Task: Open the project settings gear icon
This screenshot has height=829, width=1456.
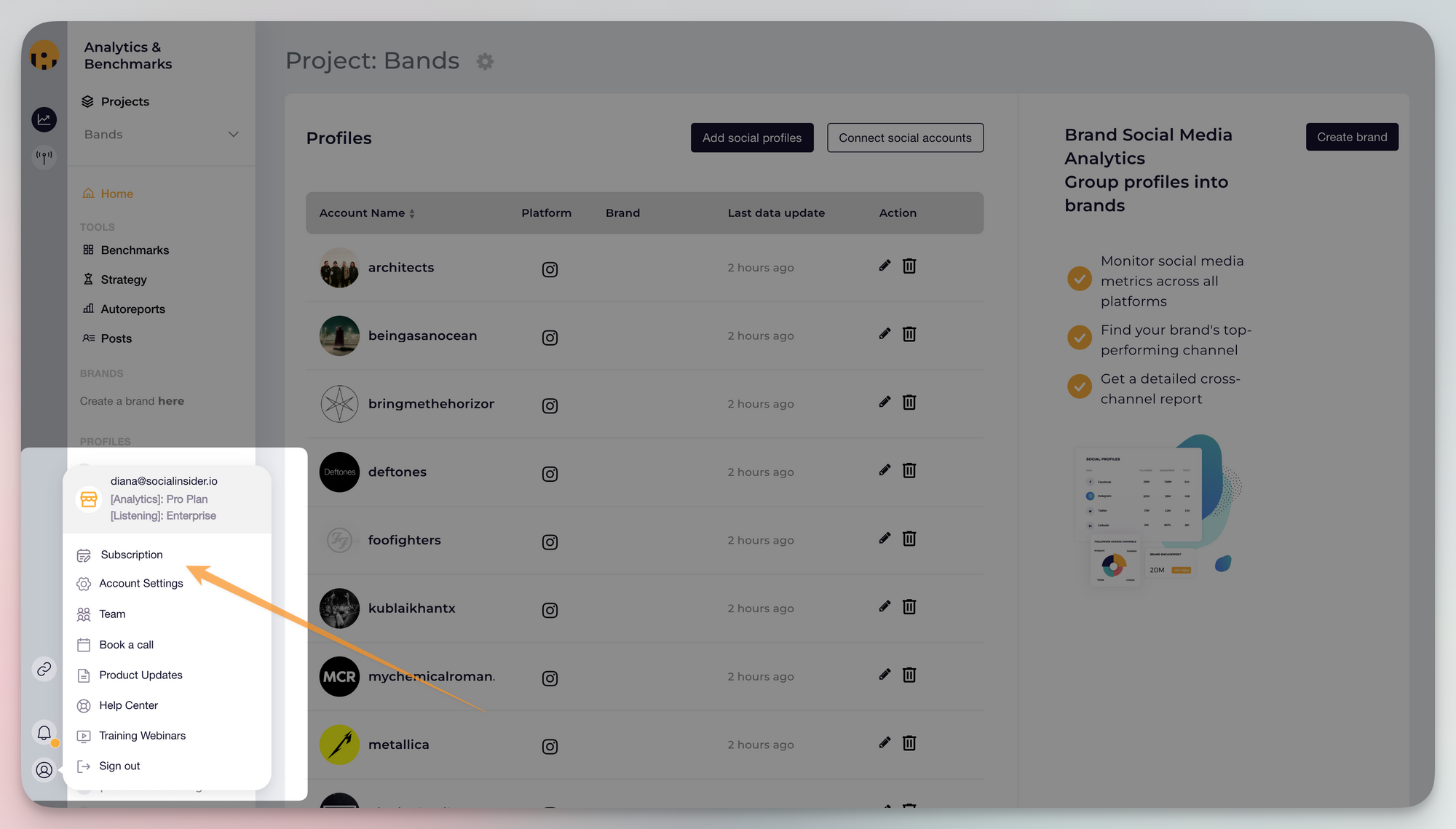Action: point(485,62)
